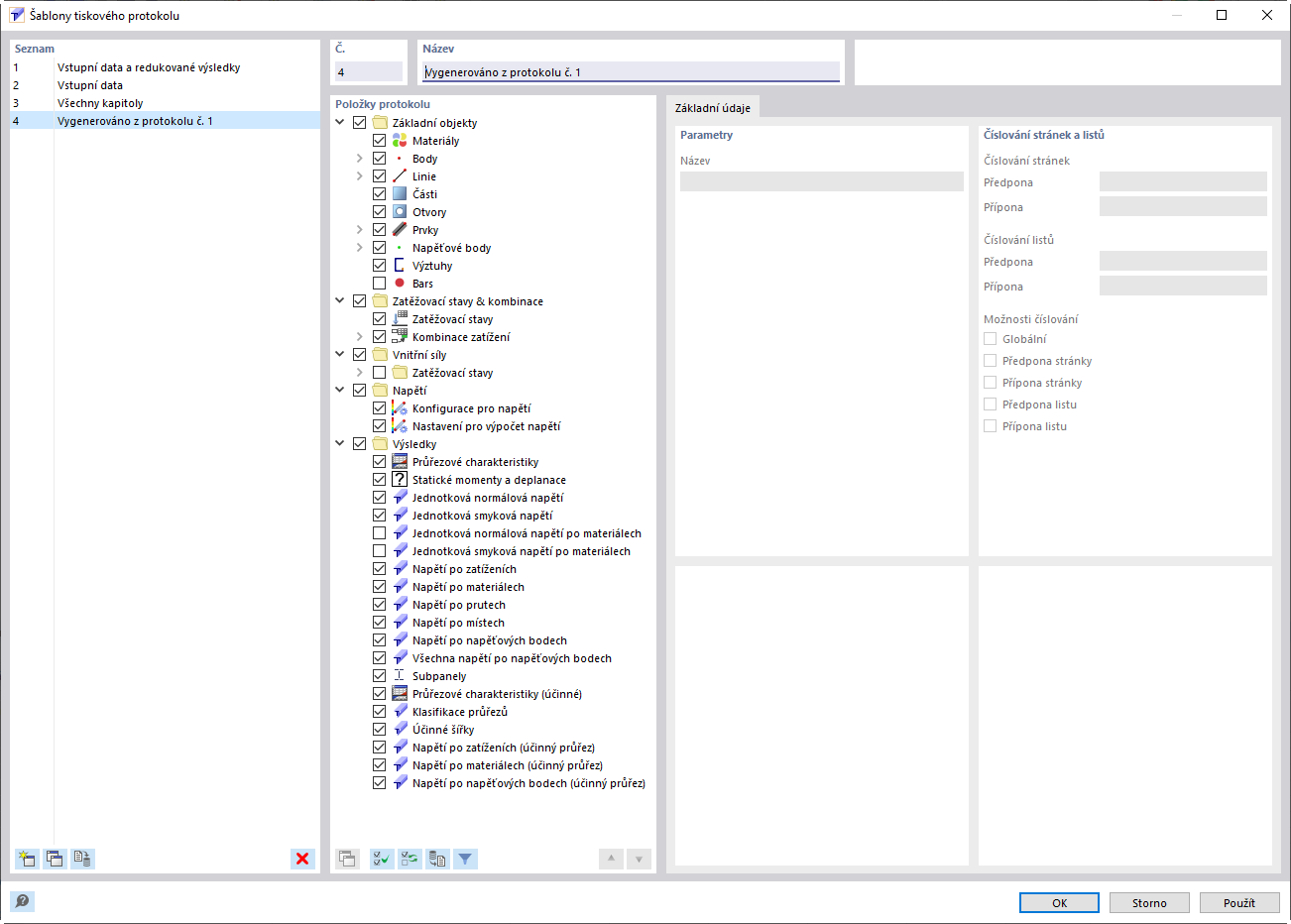Expand the Prvky tree node
This screenshot has width=1291, height=924.
pos(360,230)
